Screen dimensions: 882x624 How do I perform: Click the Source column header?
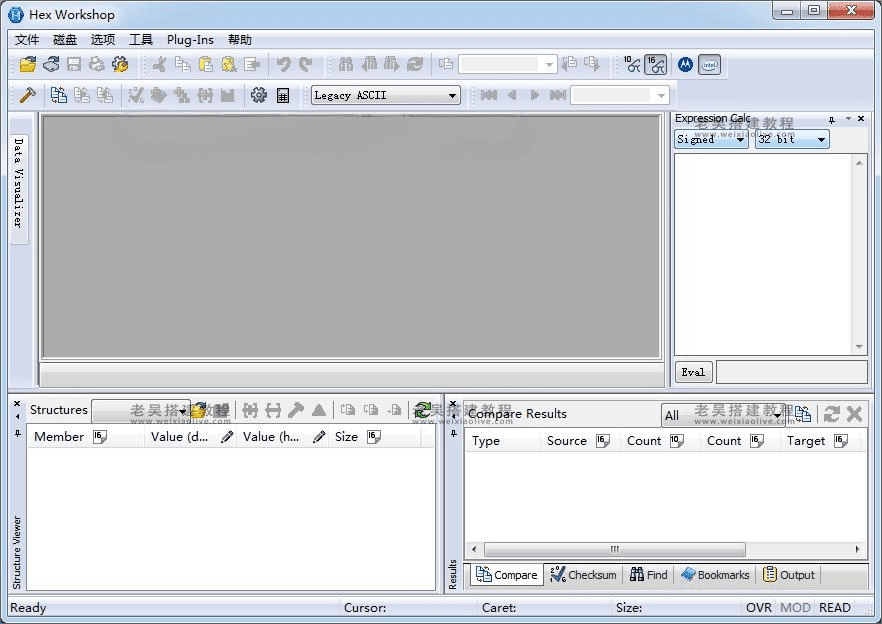click(580, 441)
